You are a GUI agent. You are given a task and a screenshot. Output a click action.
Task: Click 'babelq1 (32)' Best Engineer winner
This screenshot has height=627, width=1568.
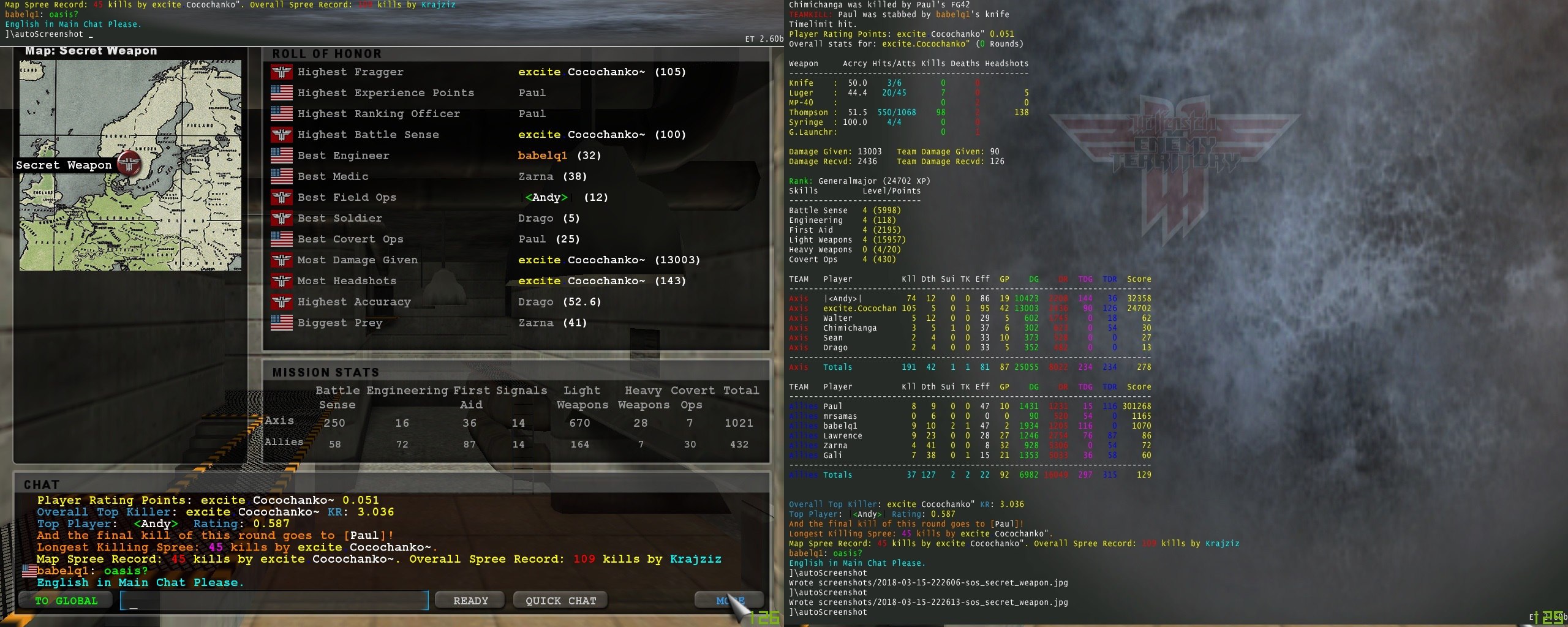pyautogui.click(x=559, y=156)
